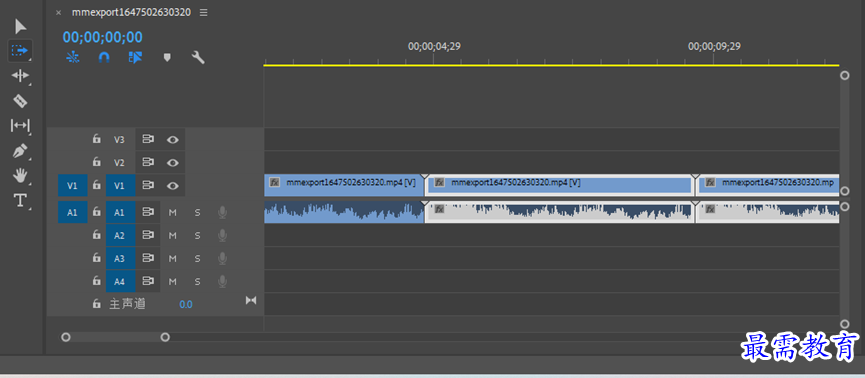Target track V2 header
This screenshot has width=865, height=378.
point(120,163)
